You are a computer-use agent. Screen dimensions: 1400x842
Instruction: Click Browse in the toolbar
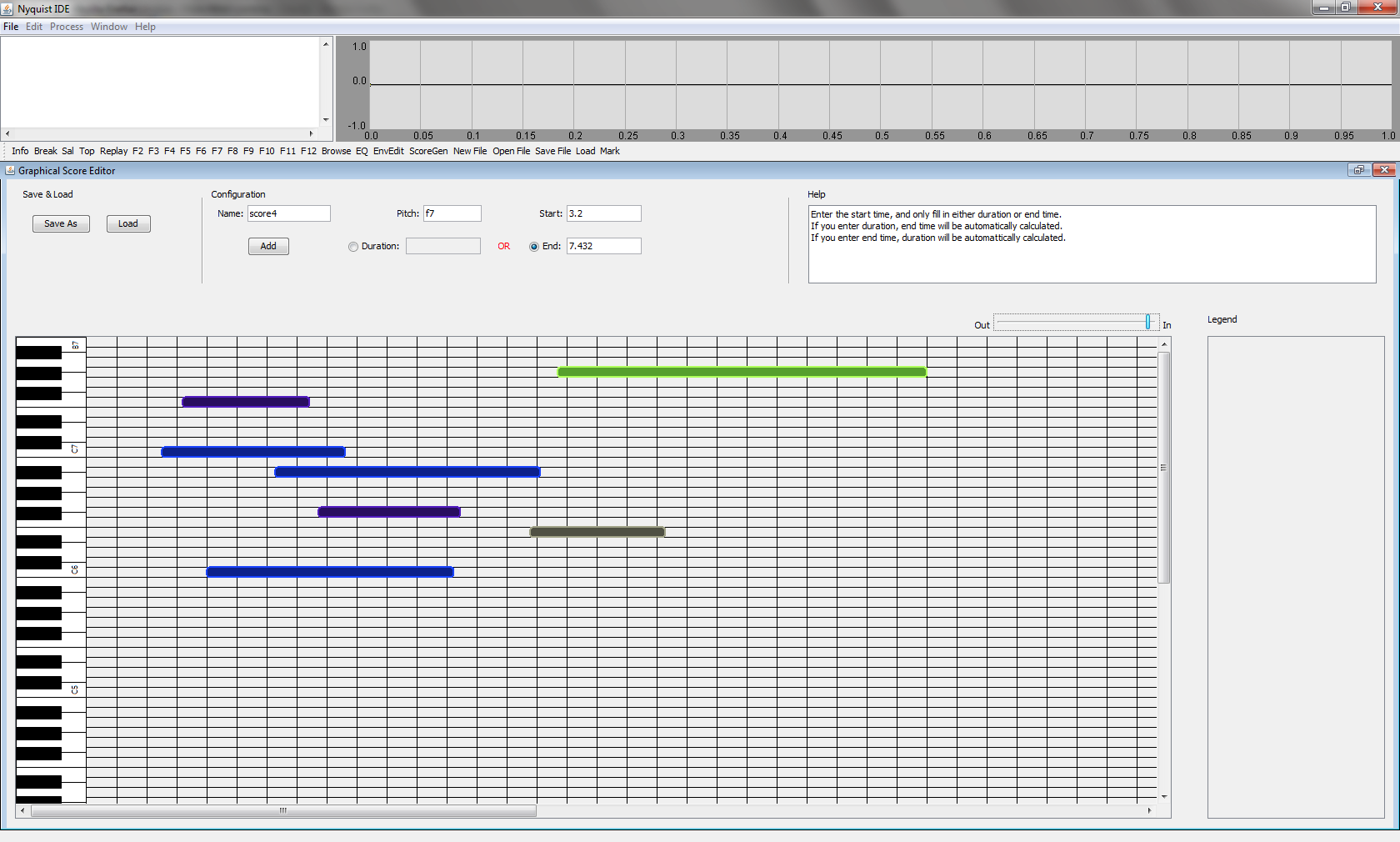(336, 151)
